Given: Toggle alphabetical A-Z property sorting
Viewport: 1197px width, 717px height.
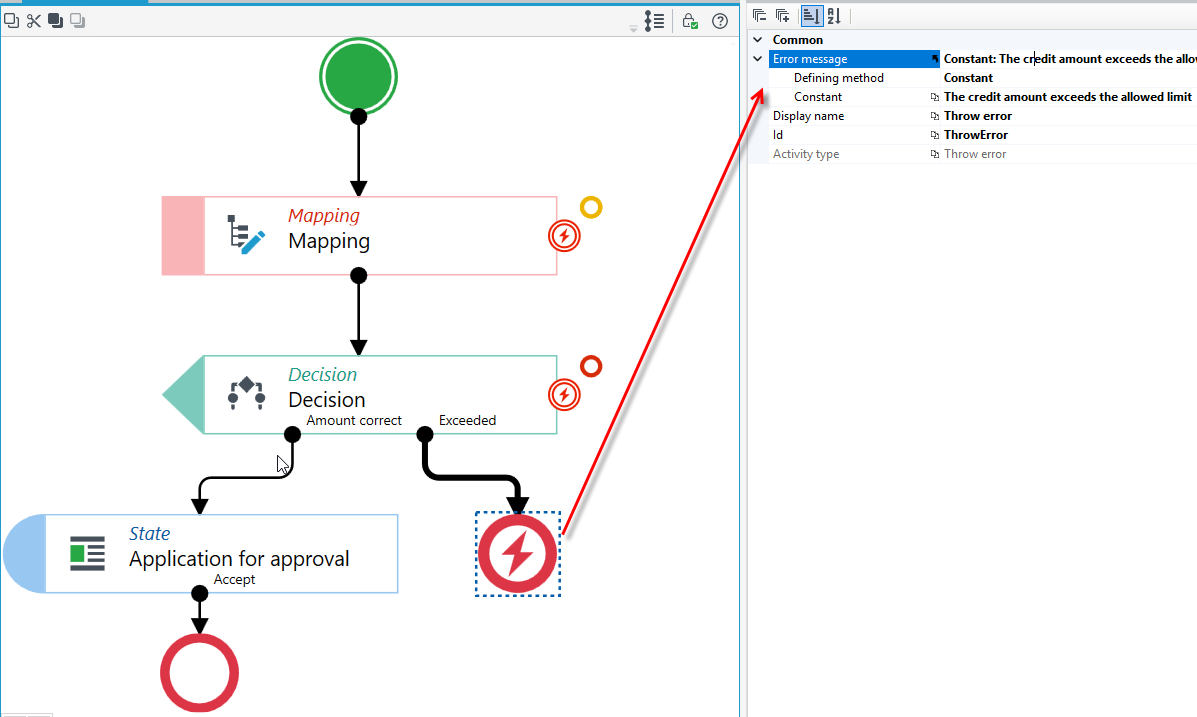Looking at the screenshot, I should pyautogui.click(x=834, y=15).
